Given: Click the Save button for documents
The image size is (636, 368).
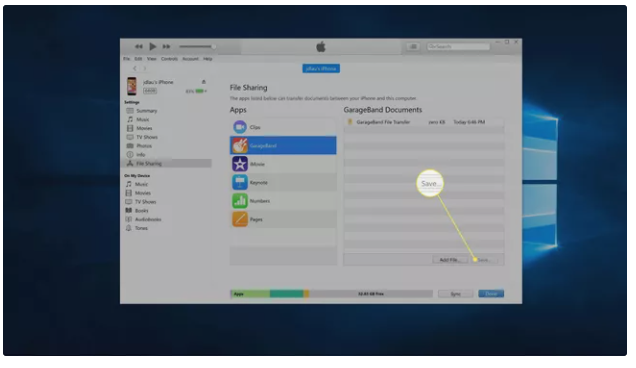Looking at the screenshot, I should pos(484,260).
